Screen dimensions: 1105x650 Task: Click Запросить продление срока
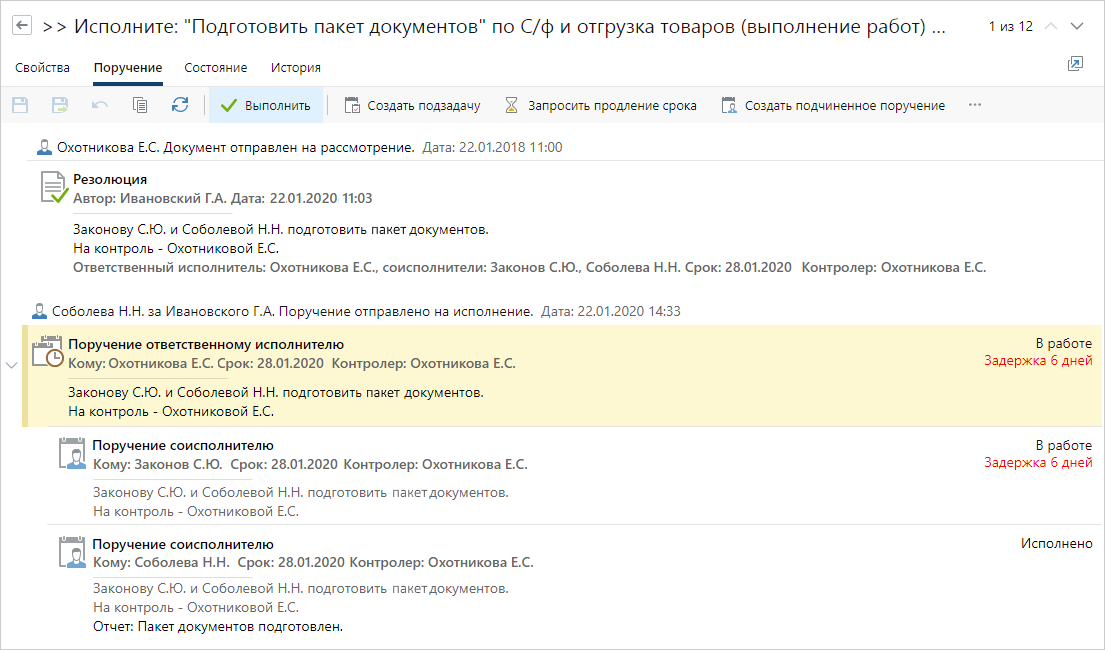click(600, 105)
